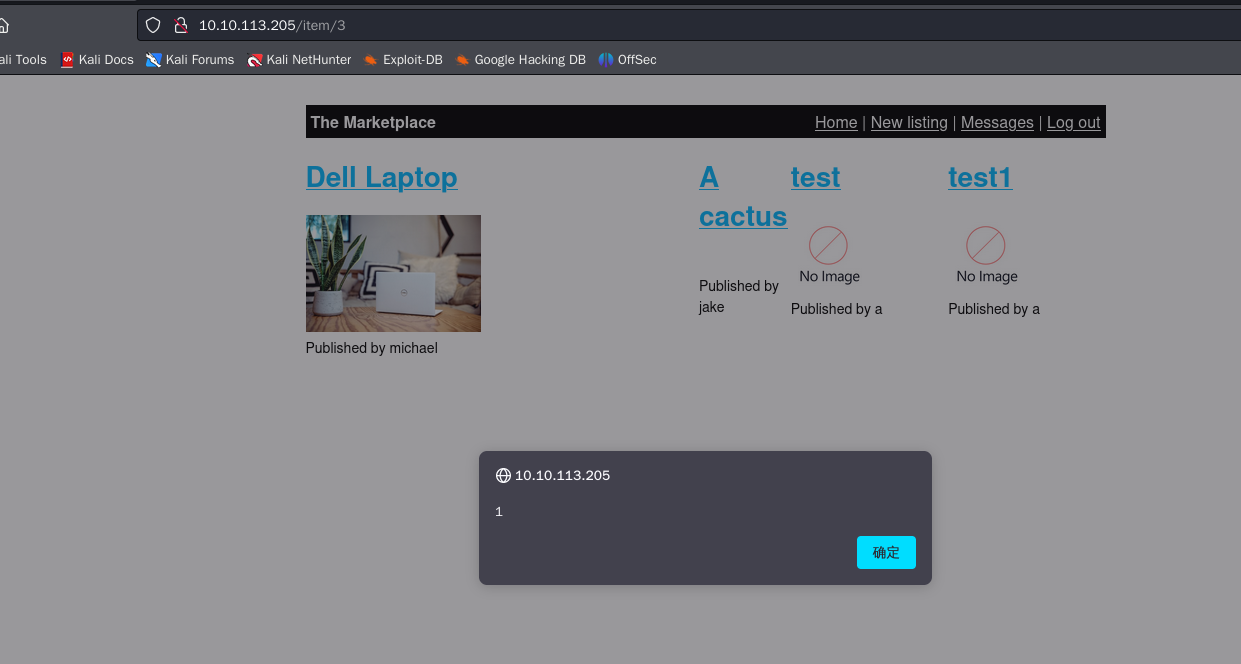Open the Dell Laptop listing link
The height and width of the screenshot is (664, 1241).
[382, 177]
